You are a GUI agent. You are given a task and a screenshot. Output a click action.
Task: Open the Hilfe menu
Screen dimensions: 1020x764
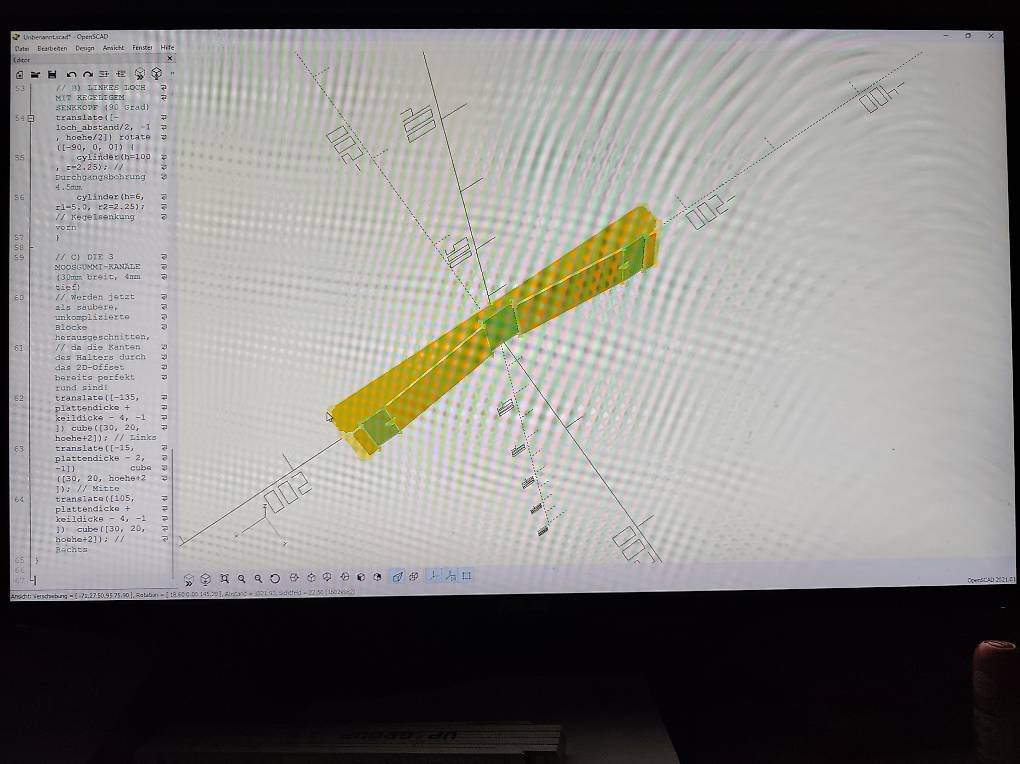[x=167, y=48]
